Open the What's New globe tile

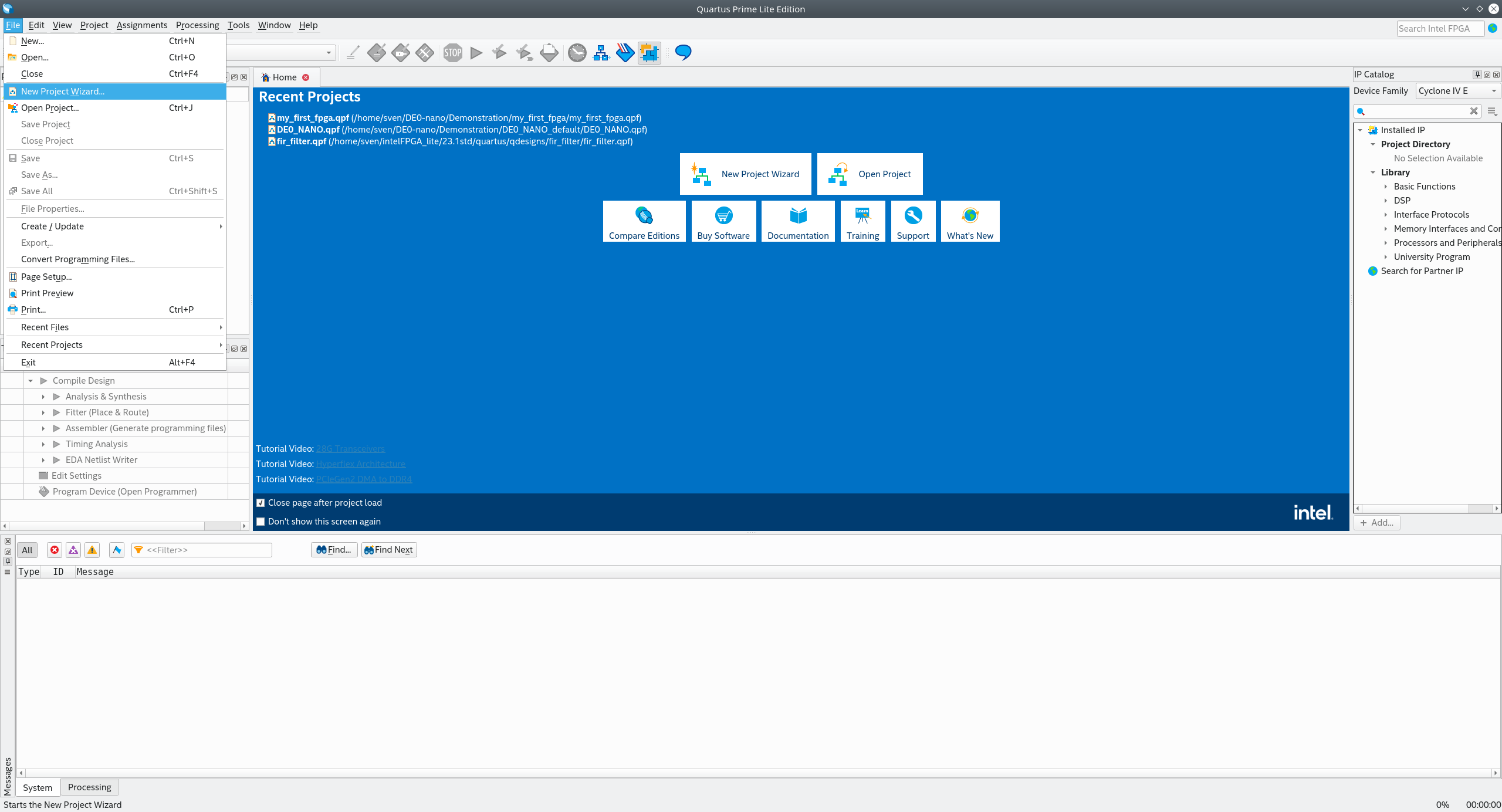tap(970, 221)
